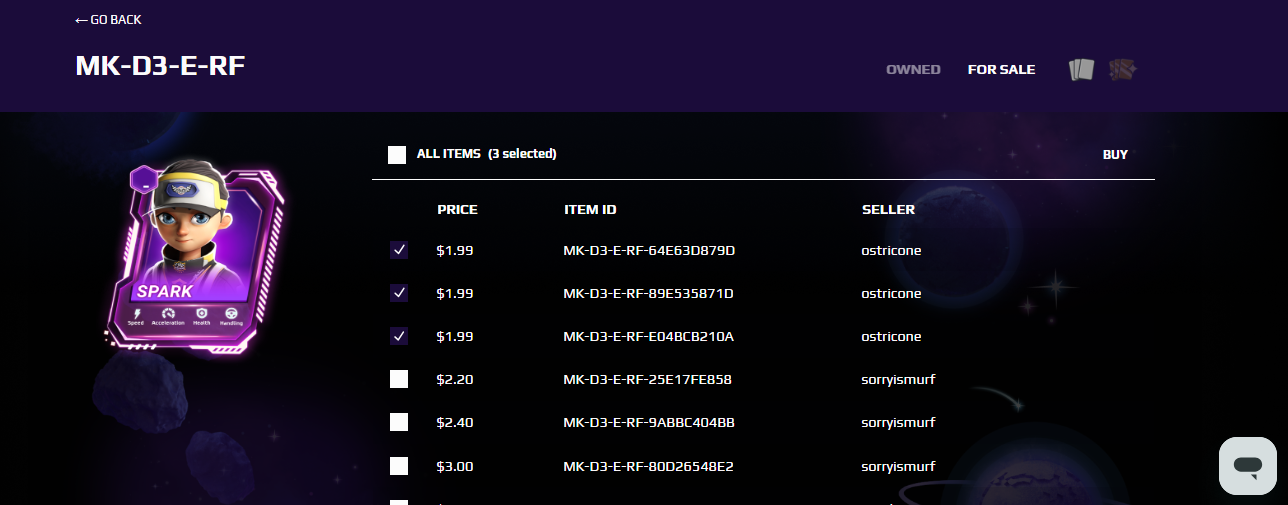Click item ID MK-D3-E-RF-E04BCB210A
This screenshot has width=1288, height=505.
[x=648, y=336]
